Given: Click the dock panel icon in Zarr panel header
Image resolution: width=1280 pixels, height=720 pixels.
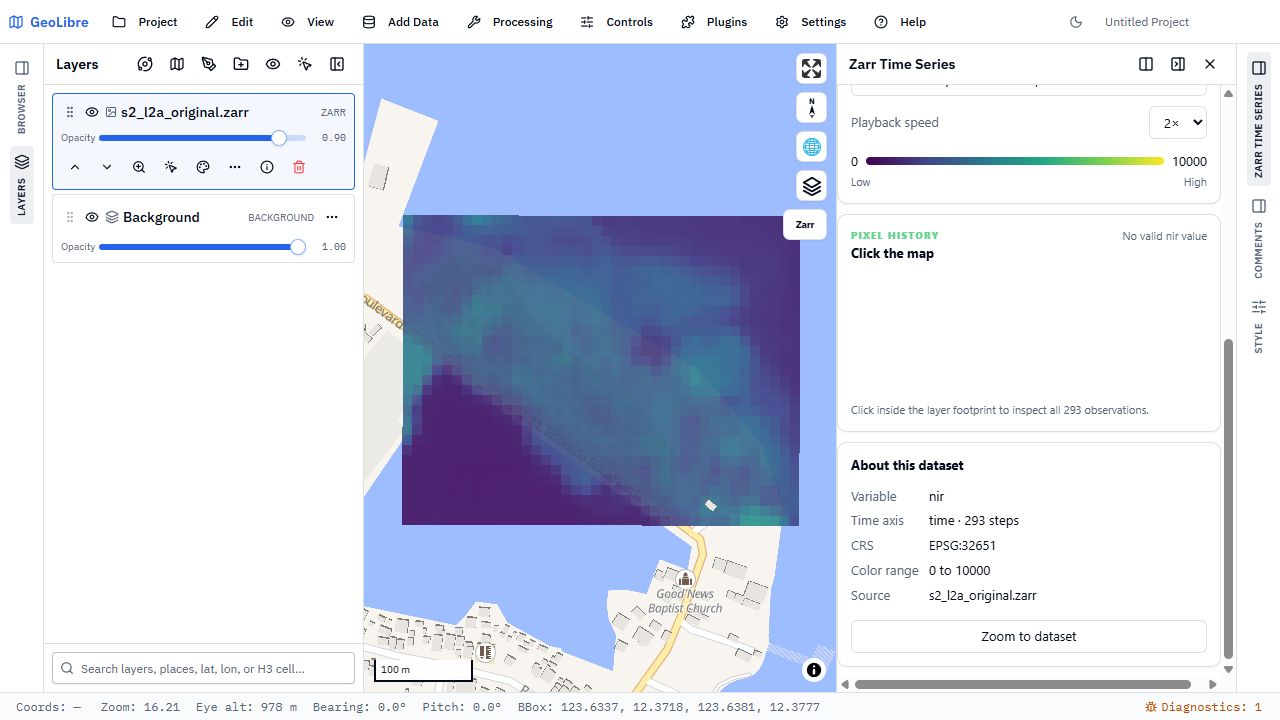Looking at the screenshot, I should [x=1178, y=64].
